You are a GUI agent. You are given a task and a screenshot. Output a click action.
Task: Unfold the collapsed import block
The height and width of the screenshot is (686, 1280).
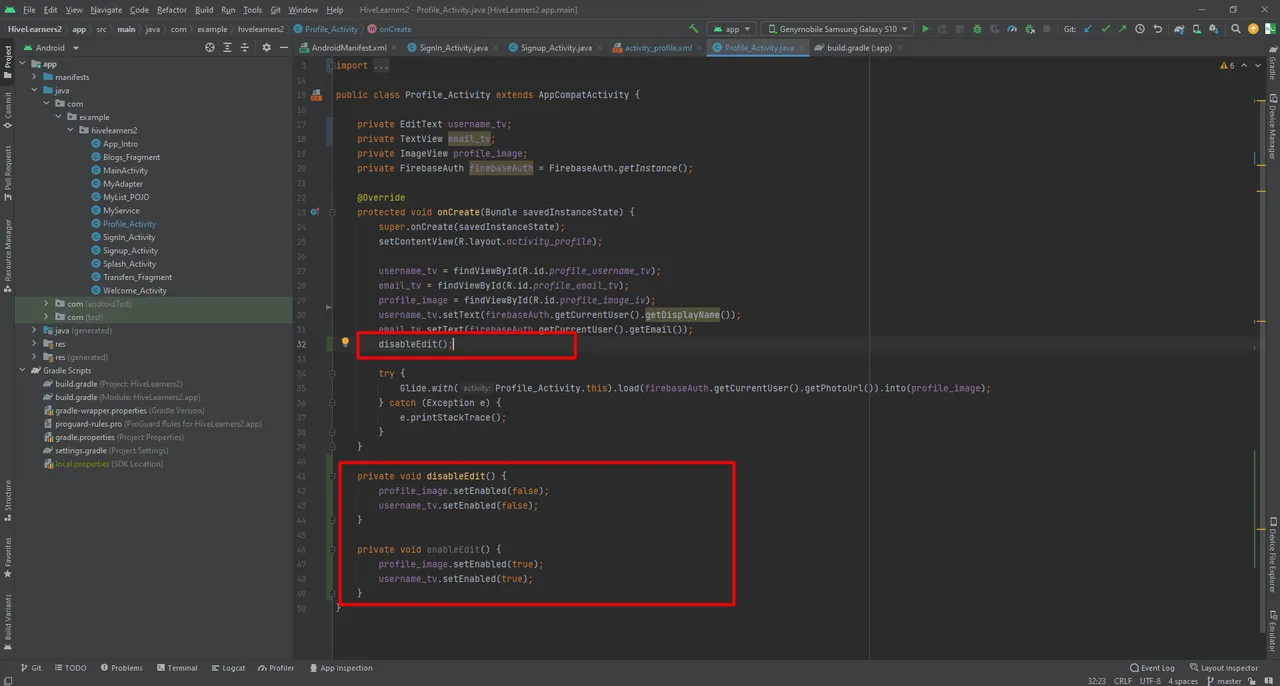tap(331, 66)
